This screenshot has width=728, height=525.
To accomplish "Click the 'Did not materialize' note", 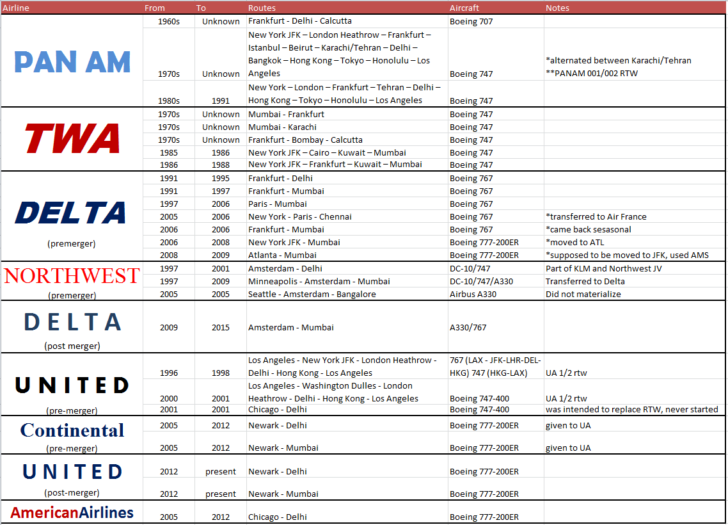I will pyautogui.click(x=583, y=294).
